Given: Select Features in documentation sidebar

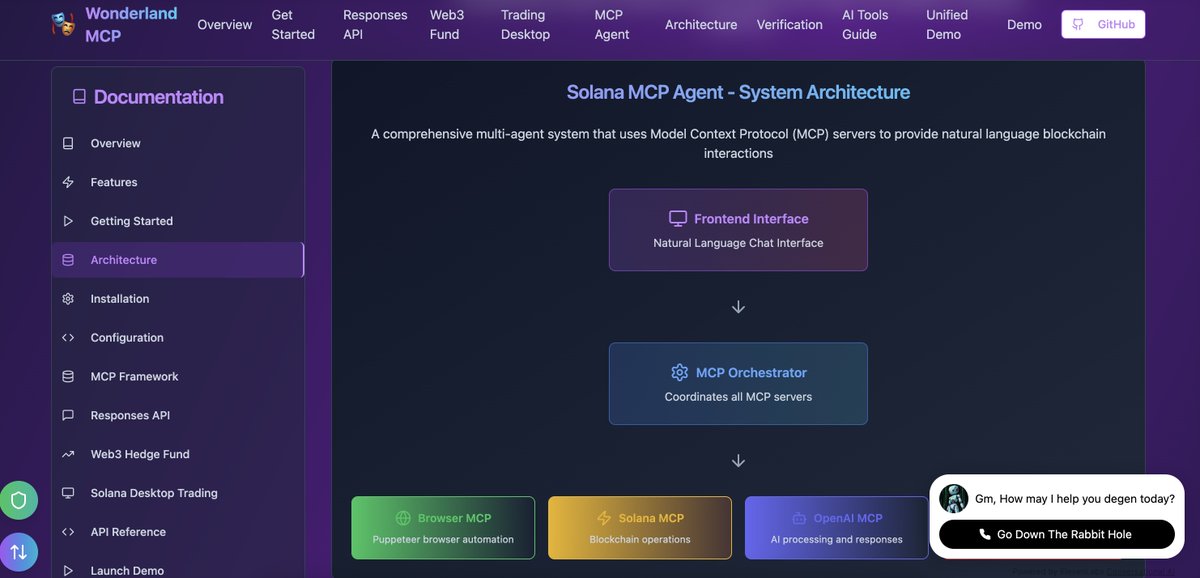Looking at the screenshot, I should click(x=178, y=182).
